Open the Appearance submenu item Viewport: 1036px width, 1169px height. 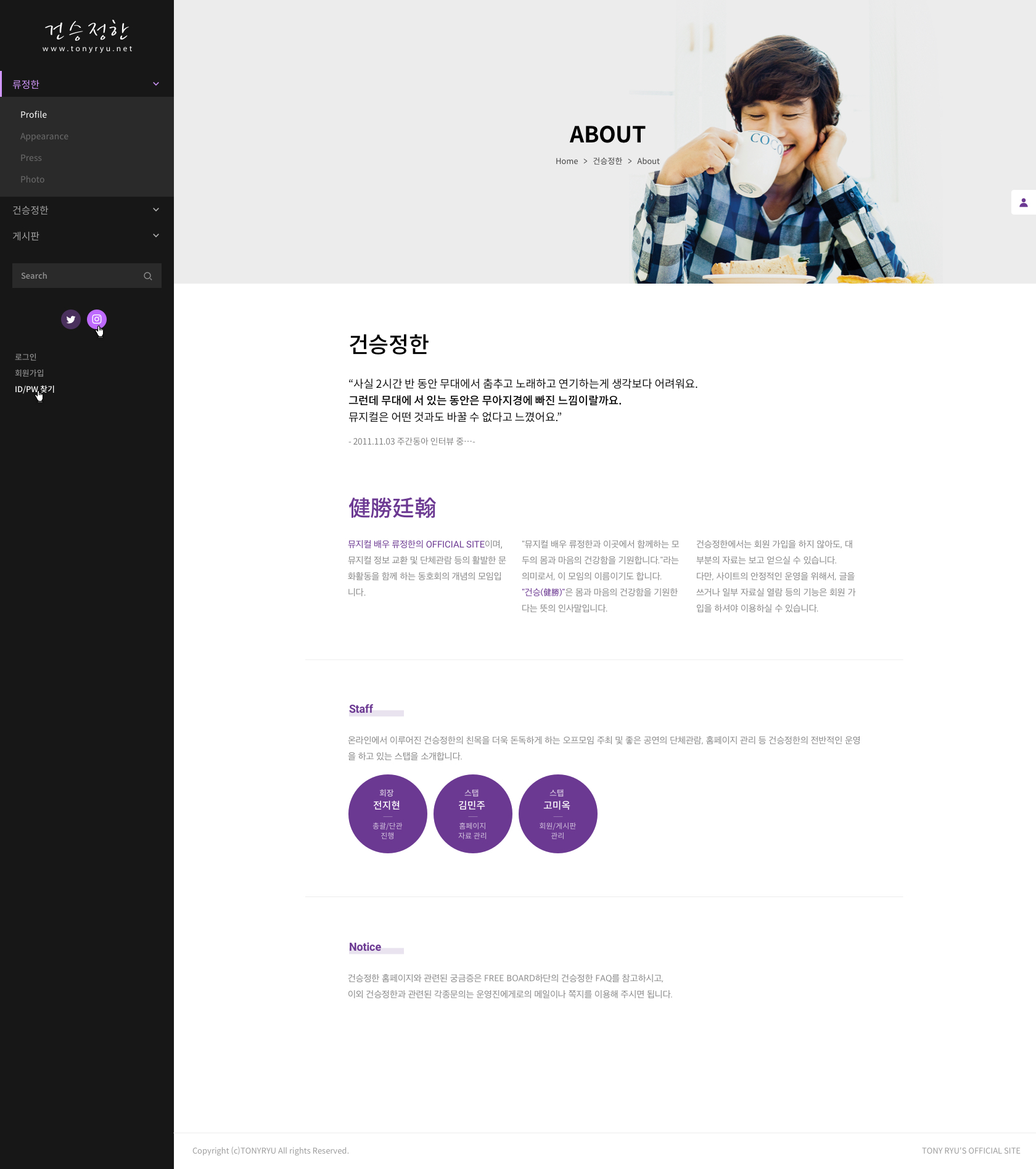click(x=44, y=136)
